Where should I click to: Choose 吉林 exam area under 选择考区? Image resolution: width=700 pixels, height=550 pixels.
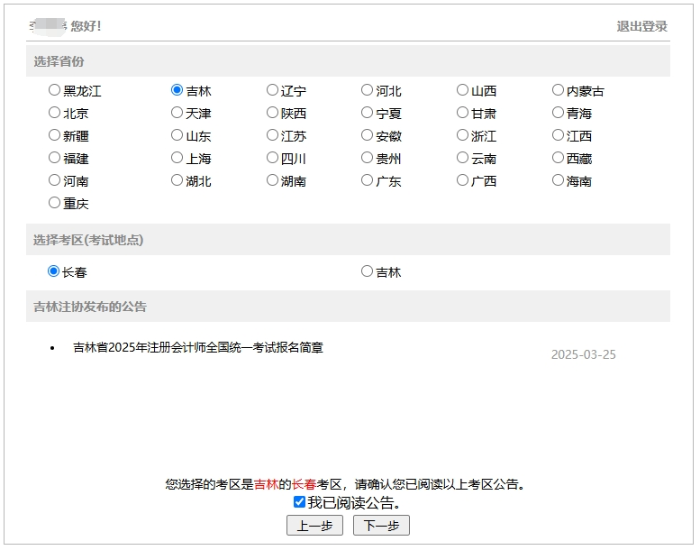tap(367, 271)
